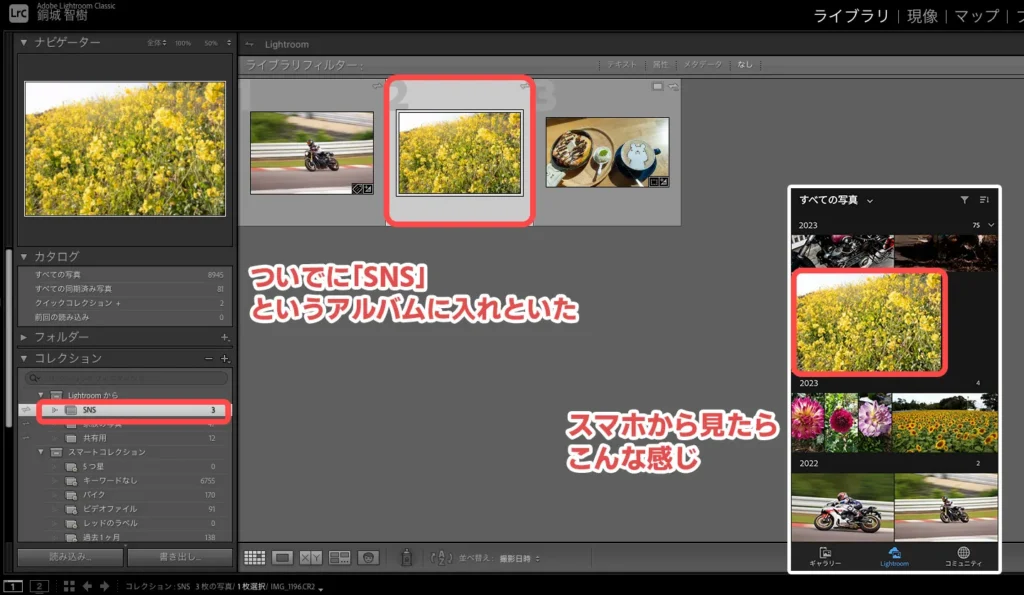Viewport: 1024px width, 595px height.
Task: Select the coffee and cake photo thumbnail
Action: [607, 151]
